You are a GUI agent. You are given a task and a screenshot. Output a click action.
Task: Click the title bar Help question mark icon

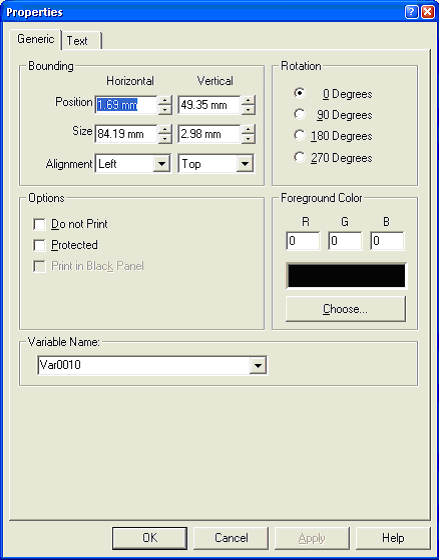[411, 12]
